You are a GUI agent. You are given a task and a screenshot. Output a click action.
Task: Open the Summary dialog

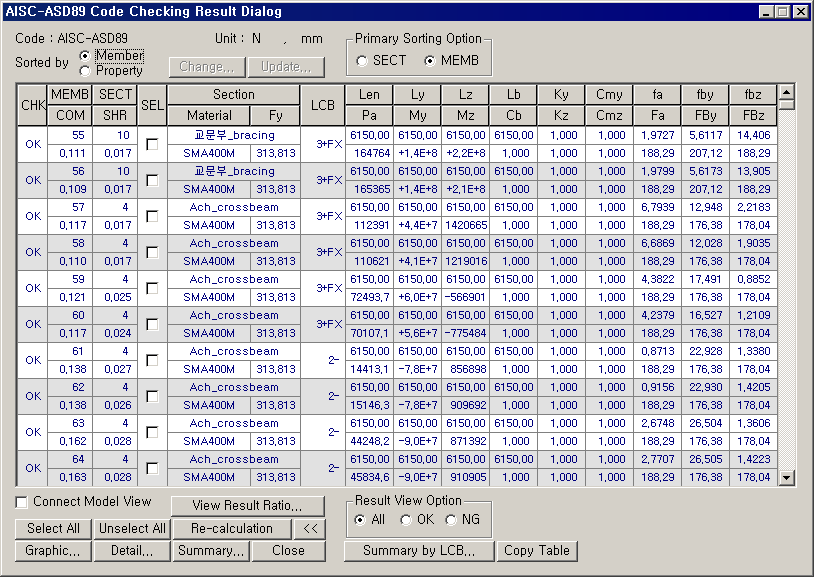(211, 550)
